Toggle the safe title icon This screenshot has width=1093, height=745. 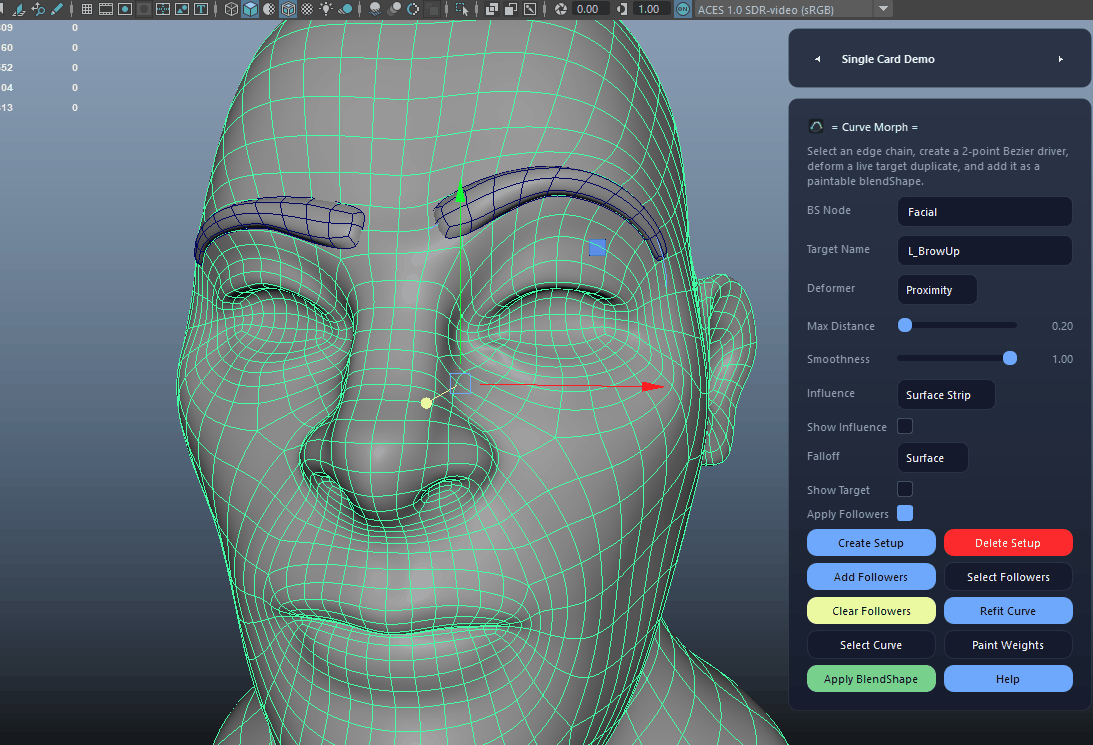201,10
